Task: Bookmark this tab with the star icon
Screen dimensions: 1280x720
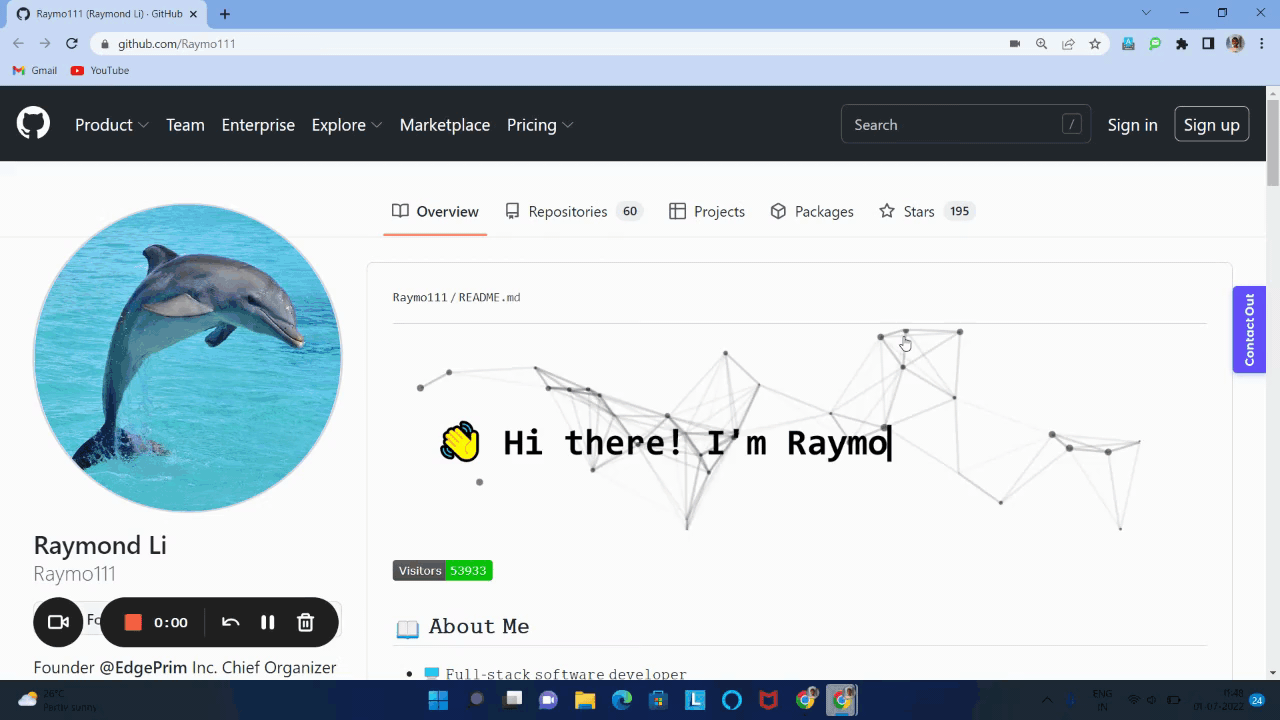Action: pos(1095,44)
